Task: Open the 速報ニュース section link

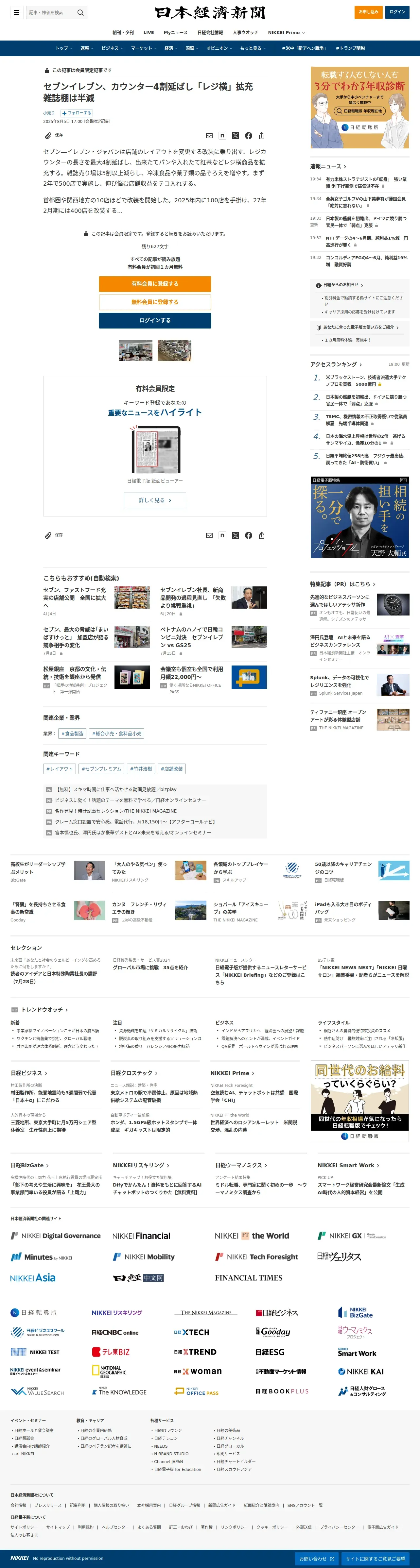Action: point(328,166)
